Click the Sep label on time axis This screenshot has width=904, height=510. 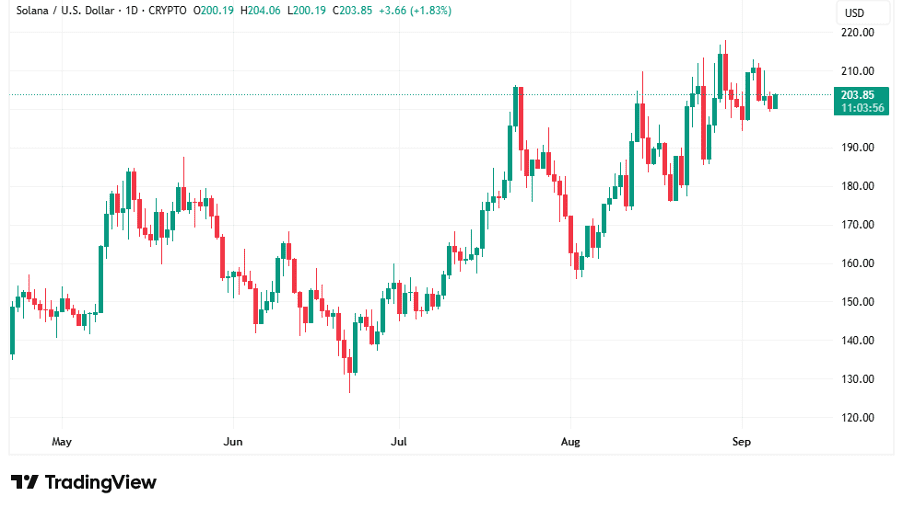pos(741,440)
